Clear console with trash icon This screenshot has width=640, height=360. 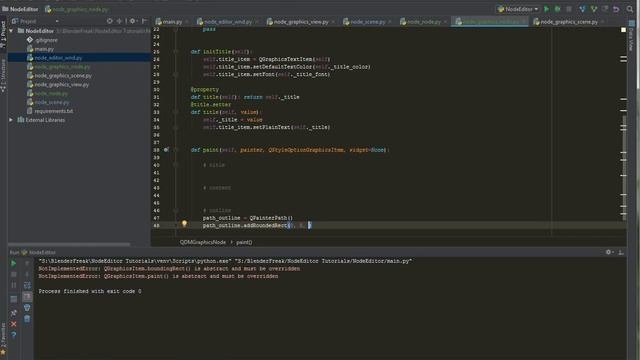point(27,318)
